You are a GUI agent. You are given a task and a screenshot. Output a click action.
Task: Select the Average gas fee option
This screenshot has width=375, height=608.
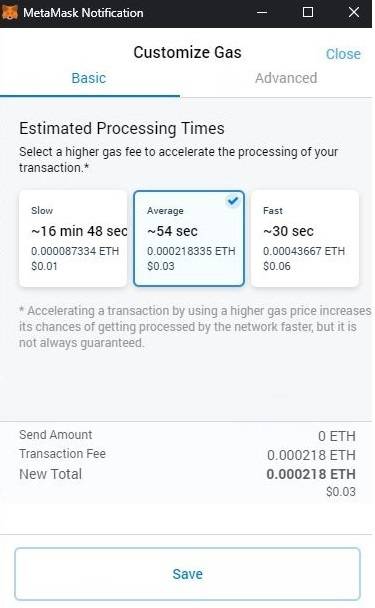[189, 238]
